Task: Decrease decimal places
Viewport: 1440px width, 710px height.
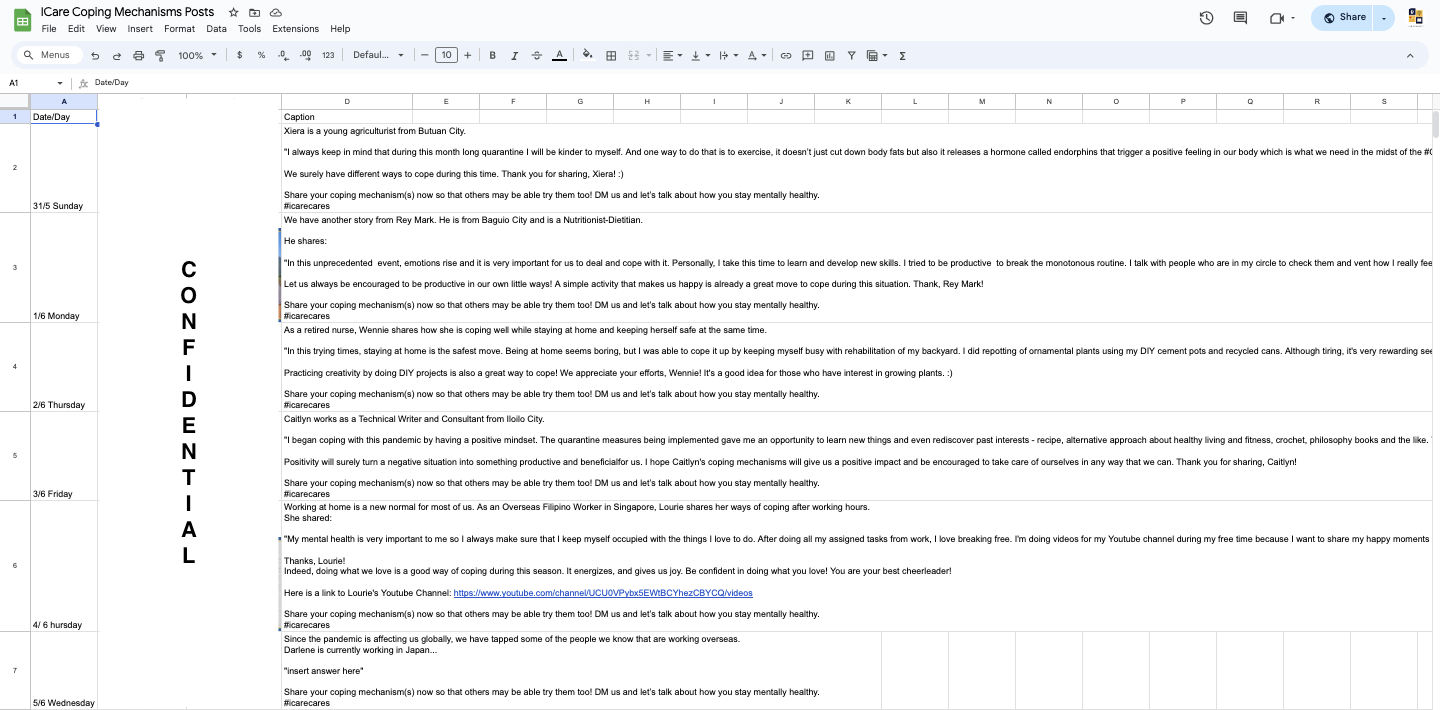Action: point(284,56)
